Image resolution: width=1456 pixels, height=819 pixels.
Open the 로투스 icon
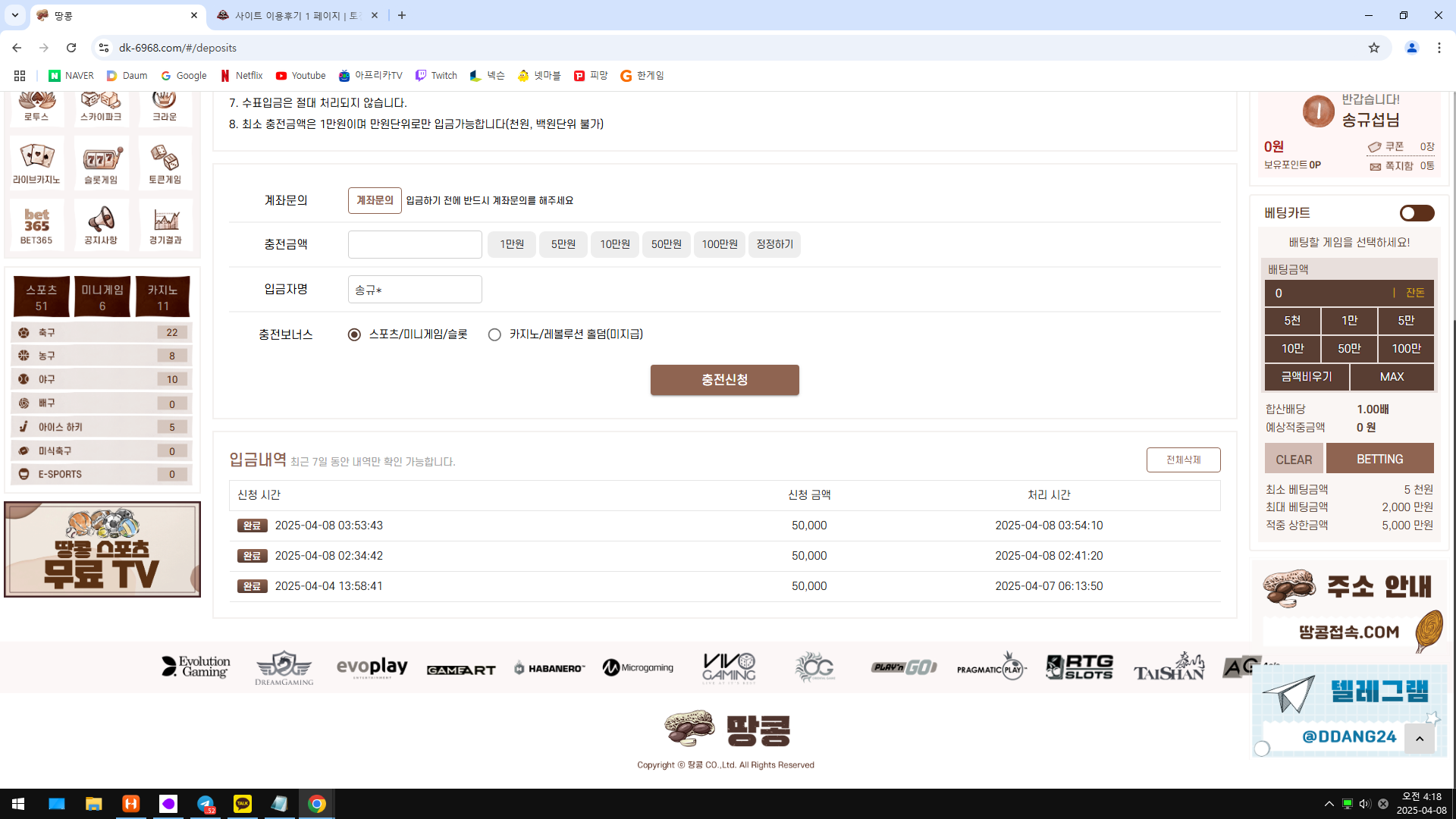coord(36,108)
